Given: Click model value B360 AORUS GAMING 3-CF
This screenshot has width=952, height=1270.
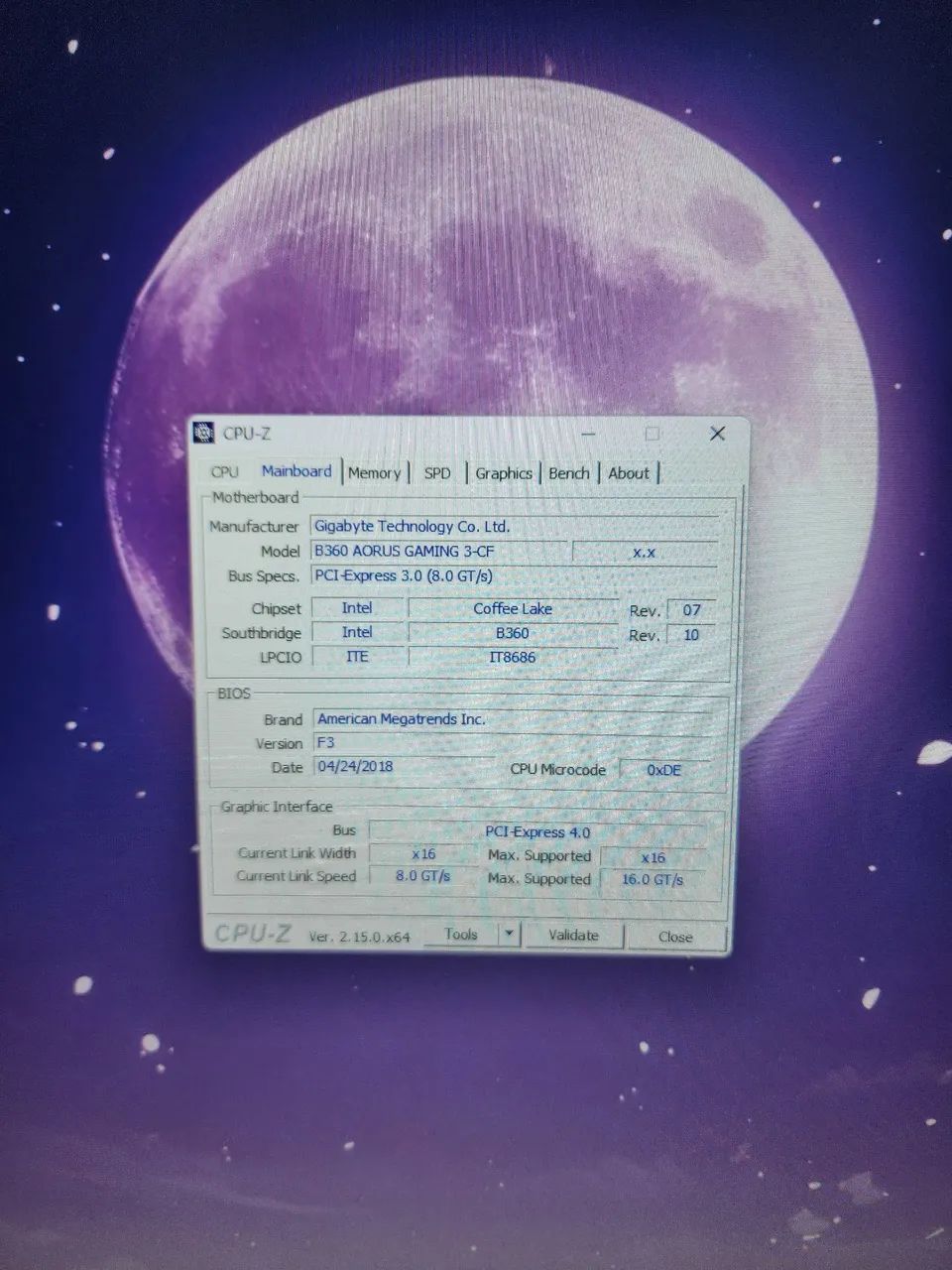Looking at the screenshot, I should pos(439,551).
